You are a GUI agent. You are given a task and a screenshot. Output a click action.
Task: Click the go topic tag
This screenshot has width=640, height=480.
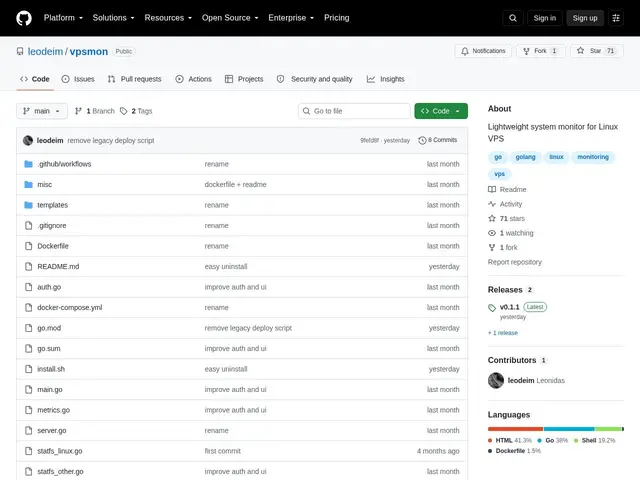pos(498,157)
